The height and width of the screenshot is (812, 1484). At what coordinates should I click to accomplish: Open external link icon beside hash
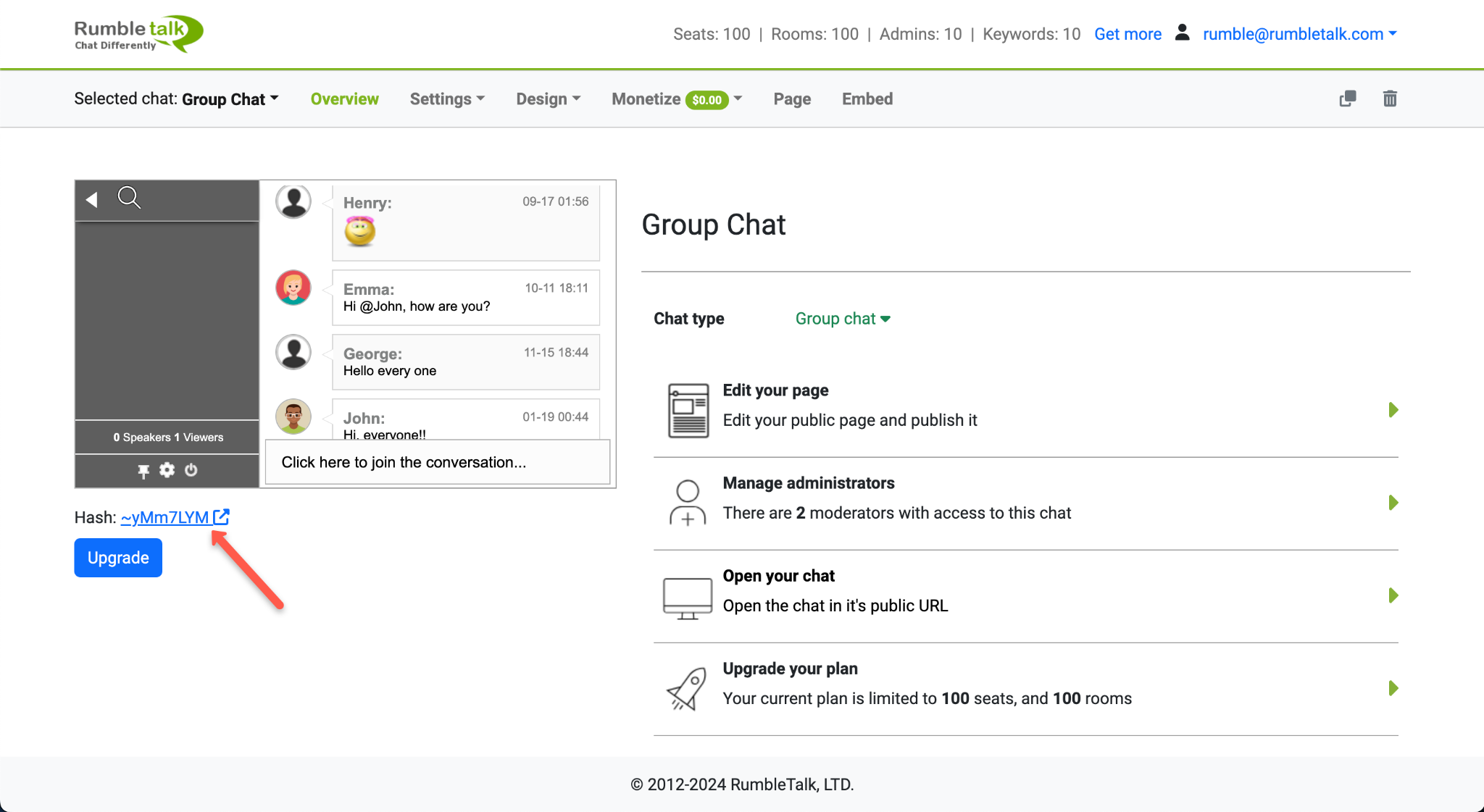point(221,517)
